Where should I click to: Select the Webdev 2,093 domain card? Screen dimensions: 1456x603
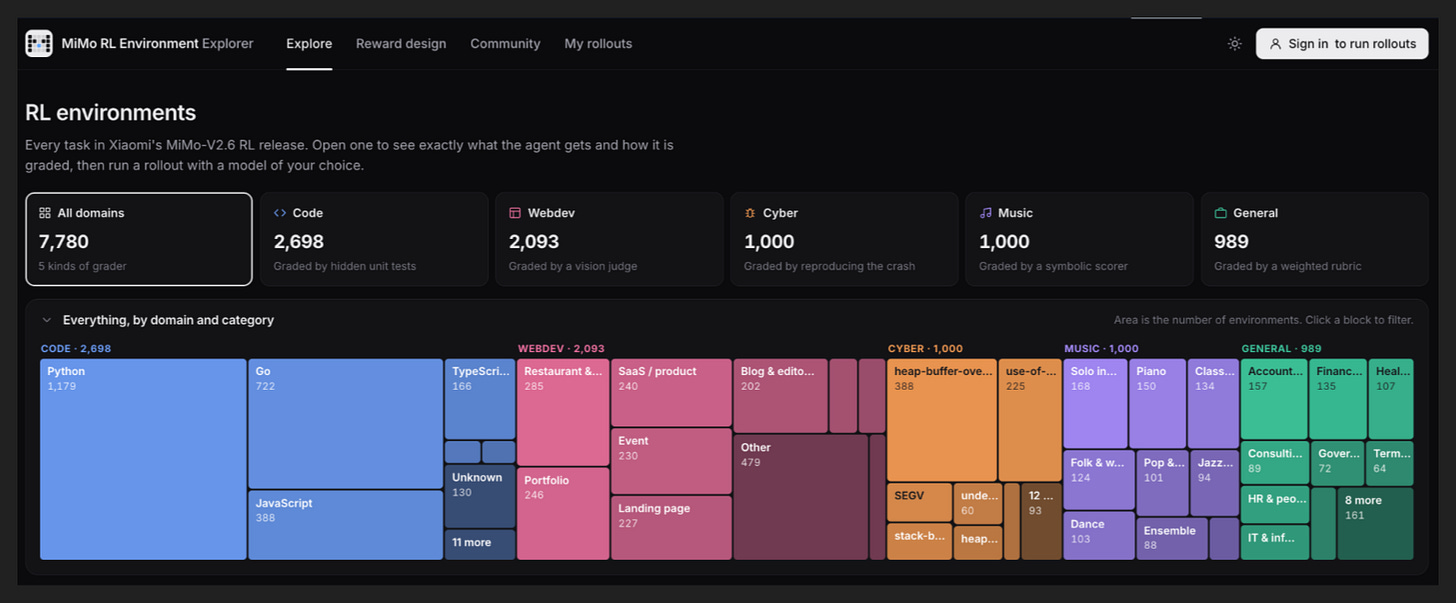click(609, 239)
